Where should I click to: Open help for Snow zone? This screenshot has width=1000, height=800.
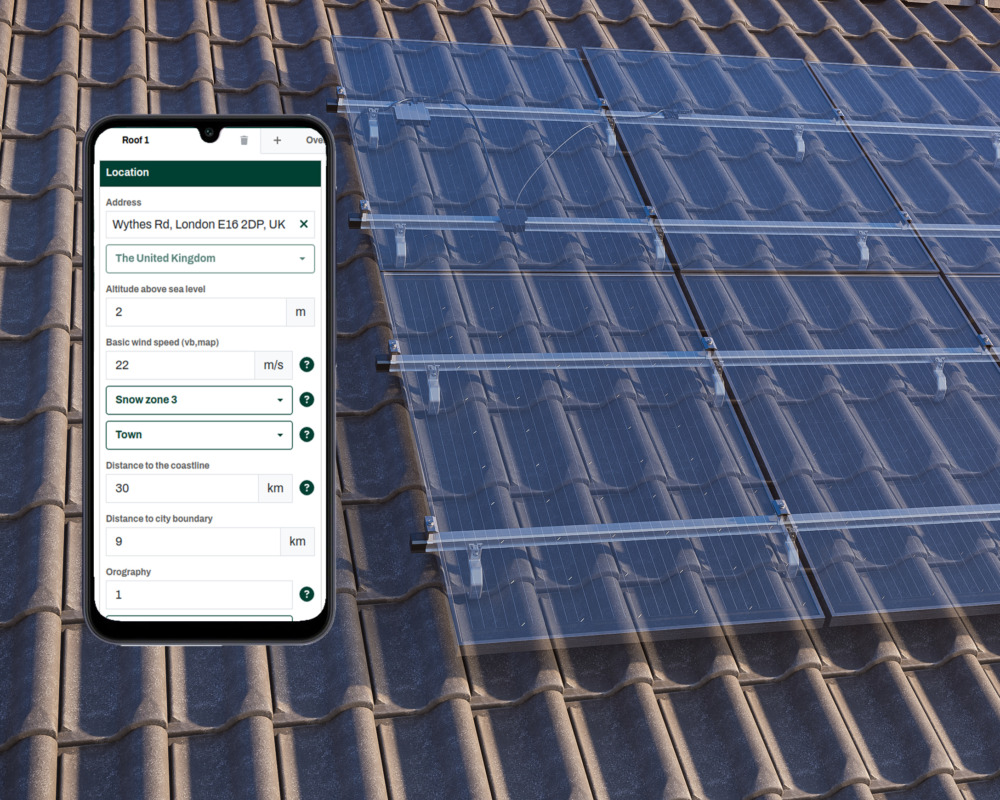[x=307, y=399]
